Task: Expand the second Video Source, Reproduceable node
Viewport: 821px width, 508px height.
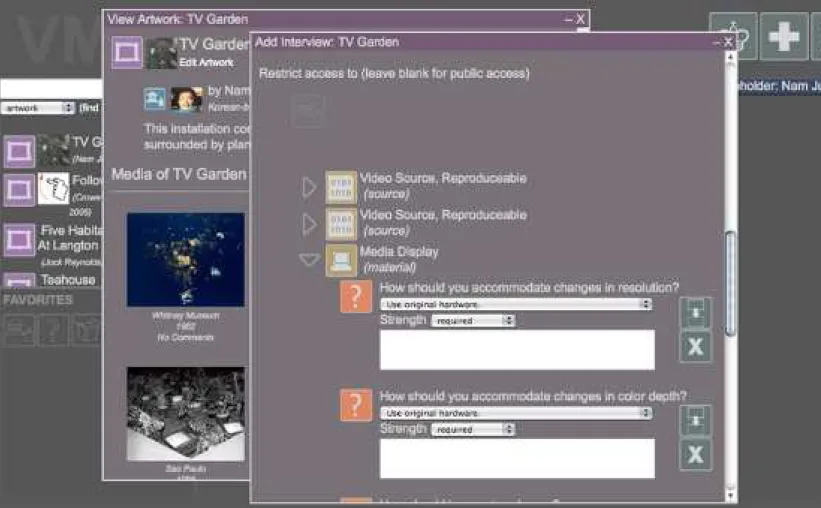Action: click(x=309, y=224)
